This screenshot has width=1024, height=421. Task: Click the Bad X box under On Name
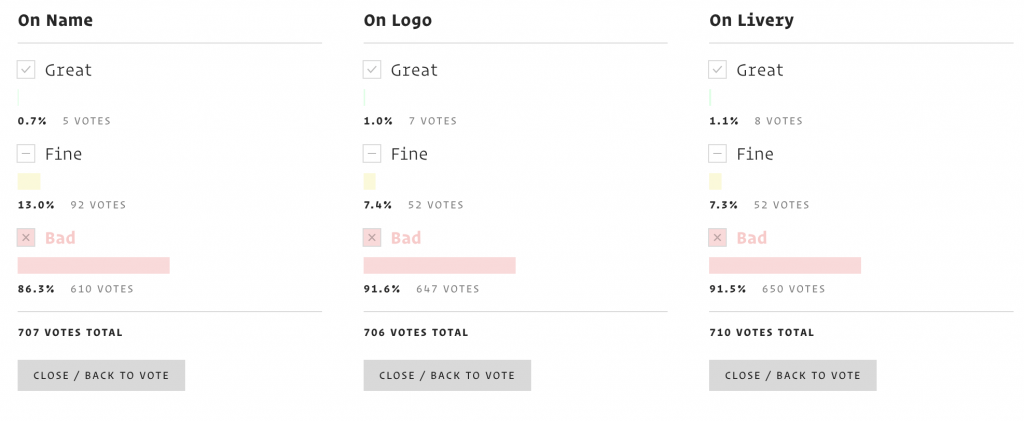point(26,238)
